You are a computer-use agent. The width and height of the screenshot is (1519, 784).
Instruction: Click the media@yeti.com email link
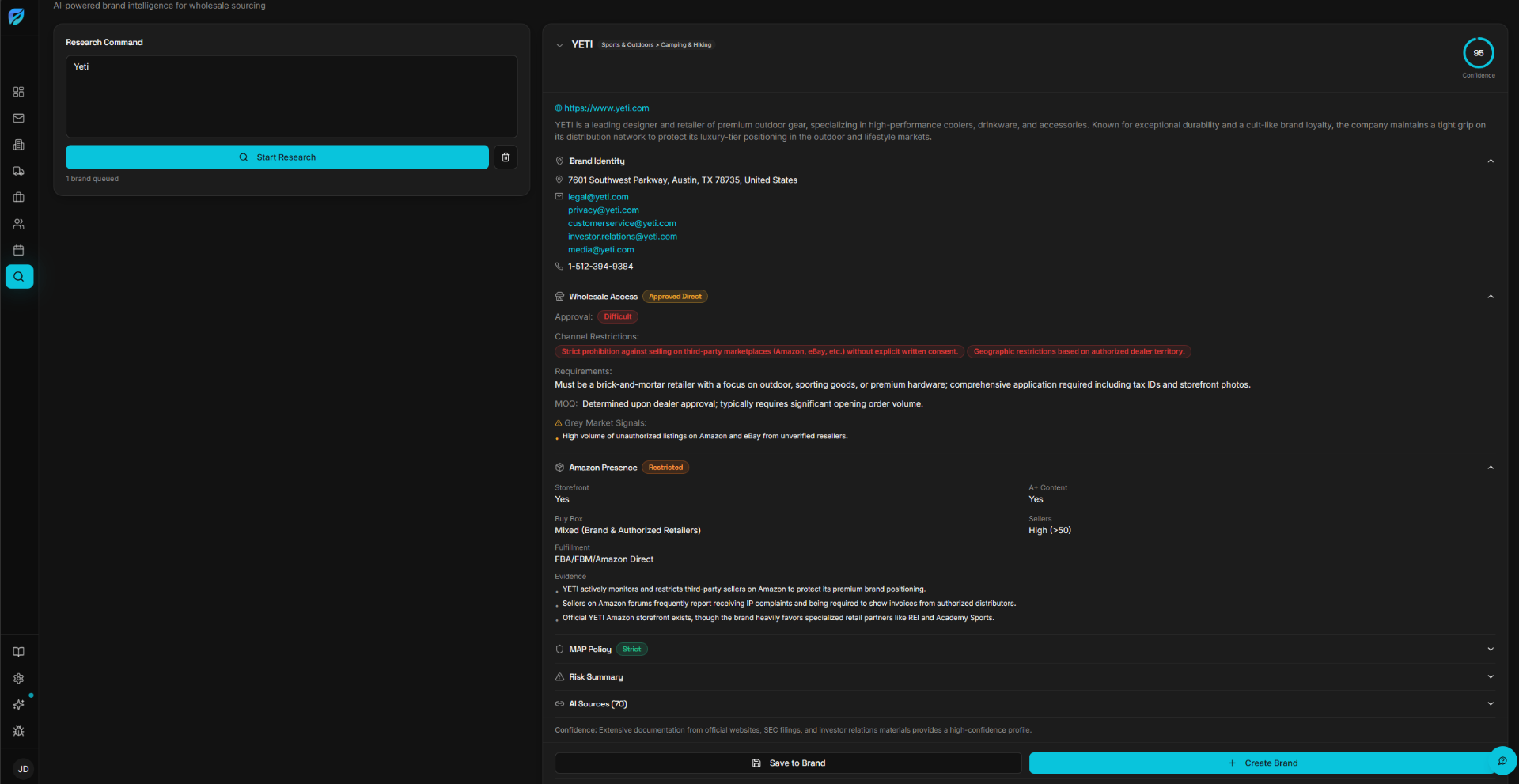[x=601, y=250]
